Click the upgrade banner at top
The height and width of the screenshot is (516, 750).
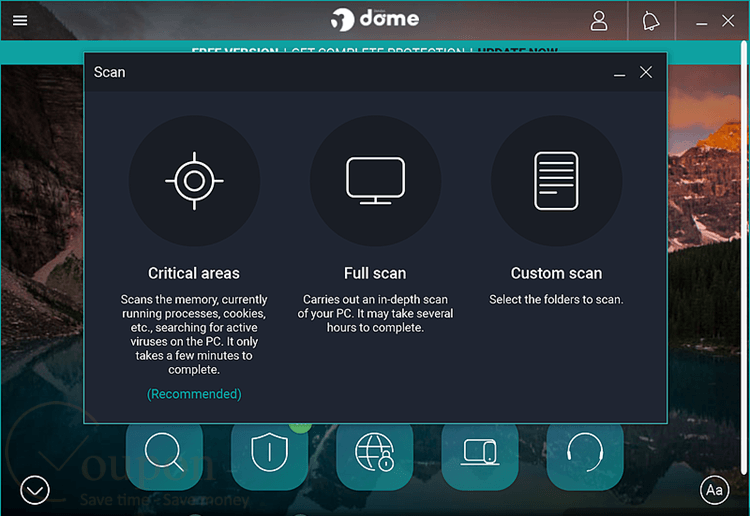point(375,49)
